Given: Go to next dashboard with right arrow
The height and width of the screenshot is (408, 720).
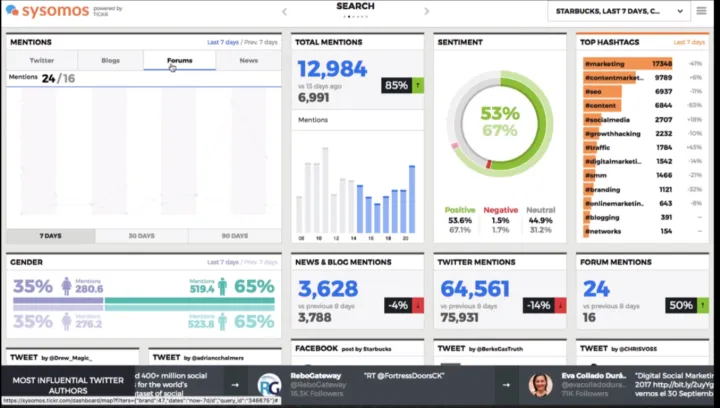Looking at the screenshot, I should pyautogui.click(x=427, y=12).
